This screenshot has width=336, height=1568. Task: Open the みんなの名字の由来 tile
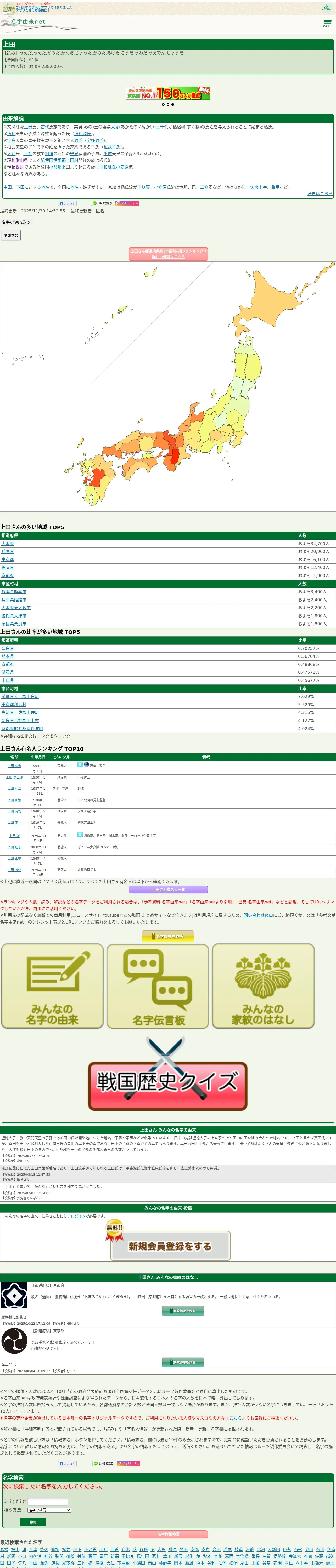click(x=52, y=986)
